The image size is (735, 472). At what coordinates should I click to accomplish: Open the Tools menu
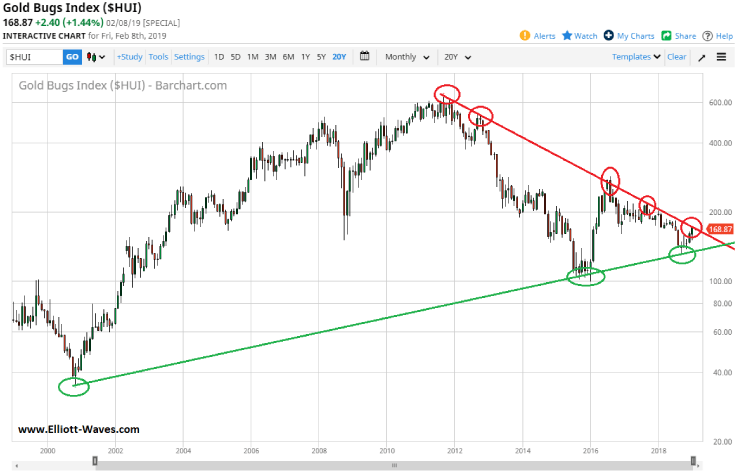tap(158, 57)
